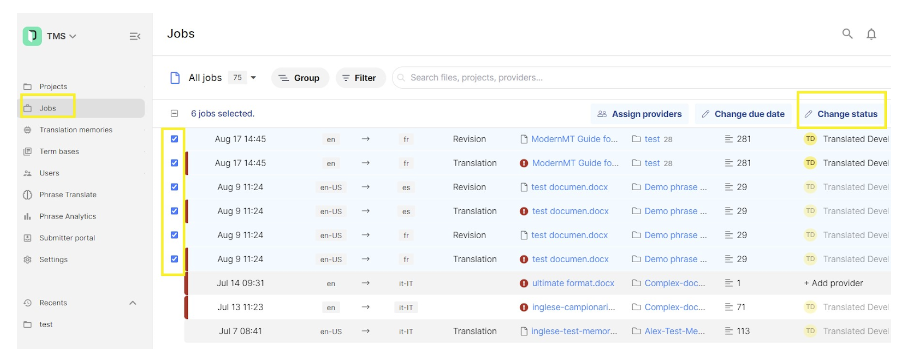Click the 75 jobs count badge
This screenshot has width=921, height=363.
click(237, 78)
